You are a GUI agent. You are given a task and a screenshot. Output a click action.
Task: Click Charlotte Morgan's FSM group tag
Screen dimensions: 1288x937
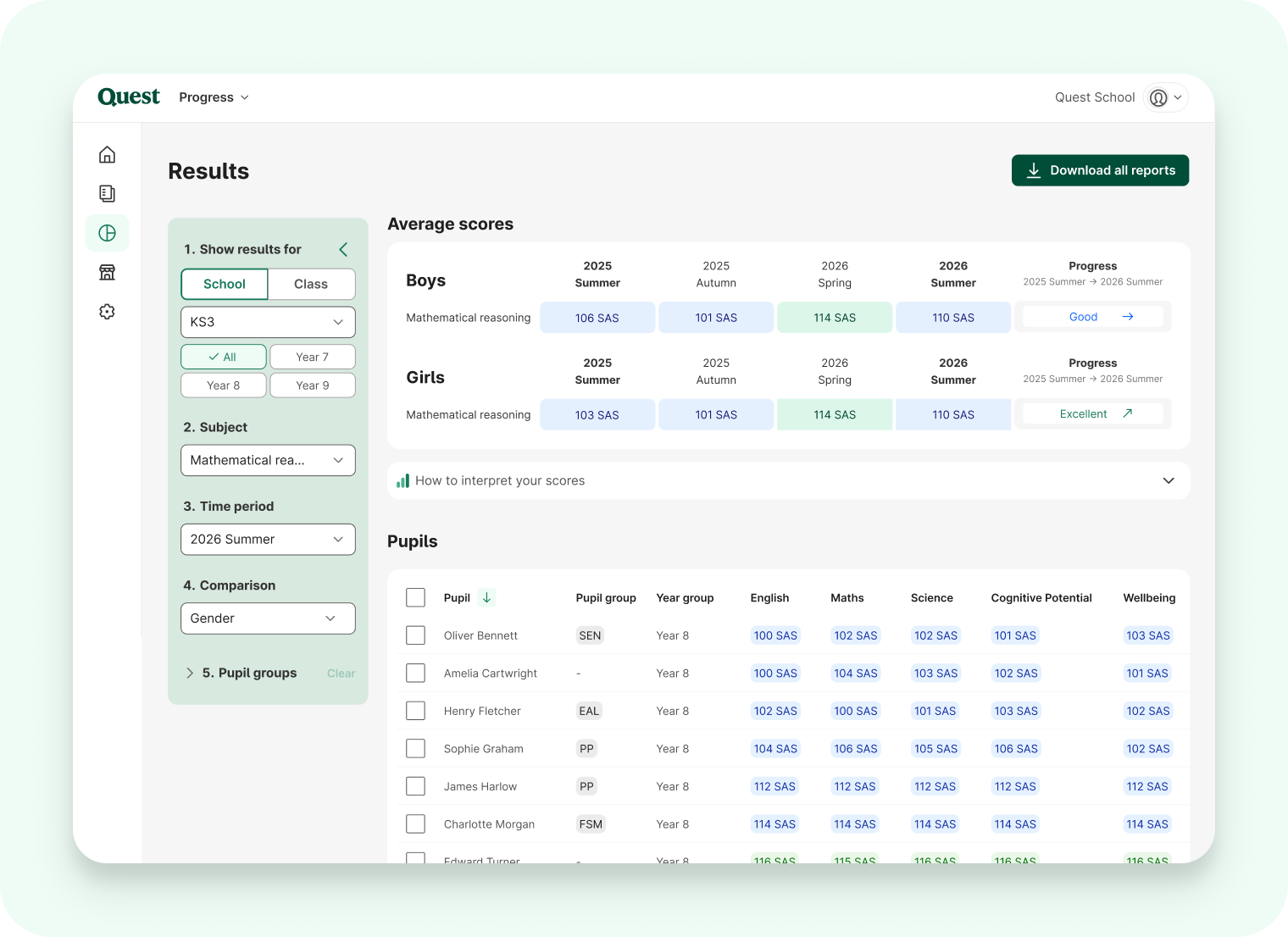(x=591, y=823)
